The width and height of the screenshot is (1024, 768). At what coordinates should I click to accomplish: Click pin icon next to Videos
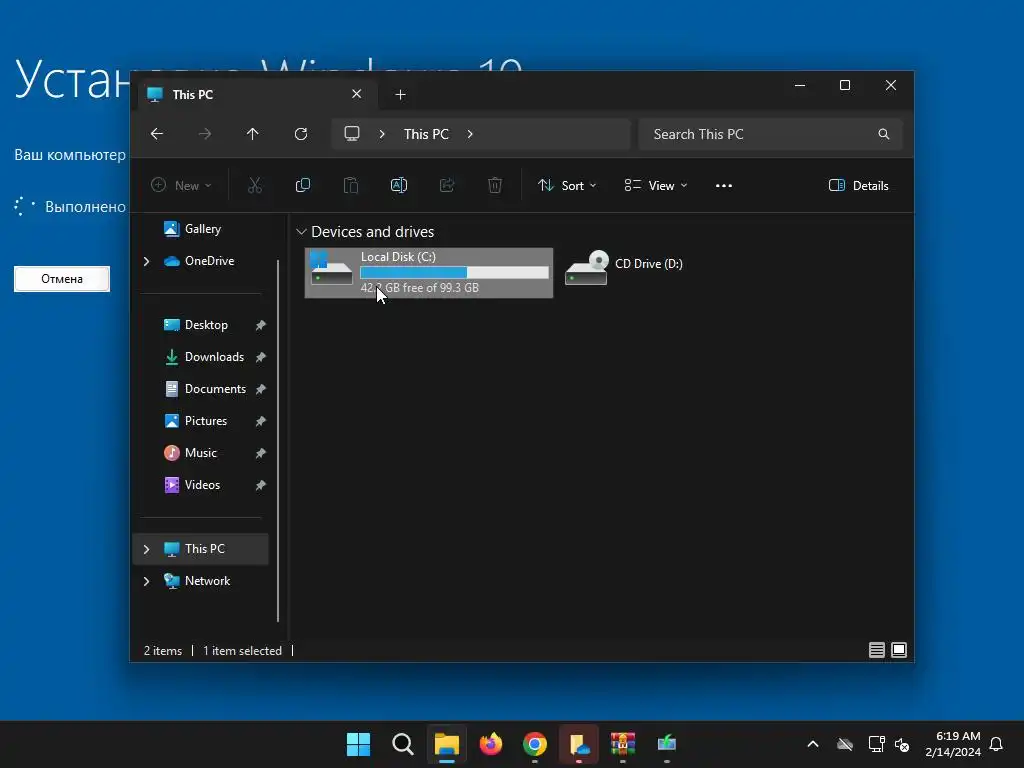[x=261, y=485]
